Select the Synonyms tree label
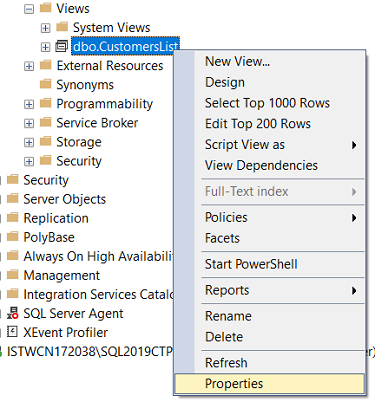 (85, 85)
